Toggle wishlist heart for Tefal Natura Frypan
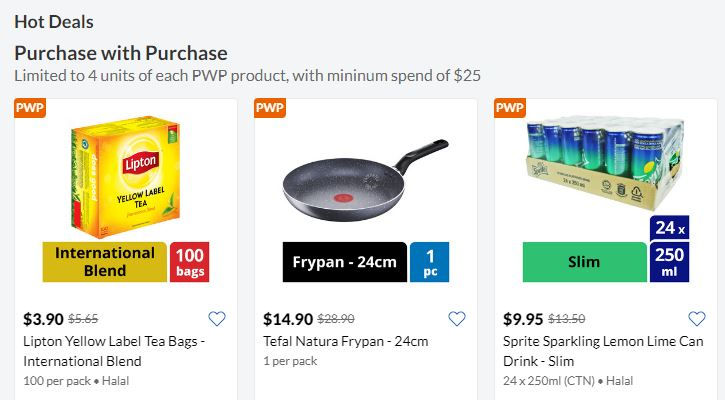 pyautogui.click(x=457, y=319)
